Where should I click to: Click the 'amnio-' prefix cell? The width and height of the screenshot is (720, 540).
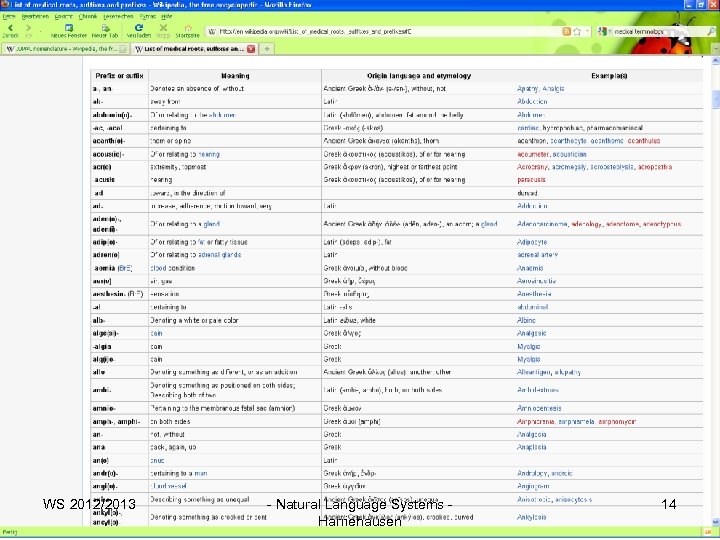click(x=119, y=408)
